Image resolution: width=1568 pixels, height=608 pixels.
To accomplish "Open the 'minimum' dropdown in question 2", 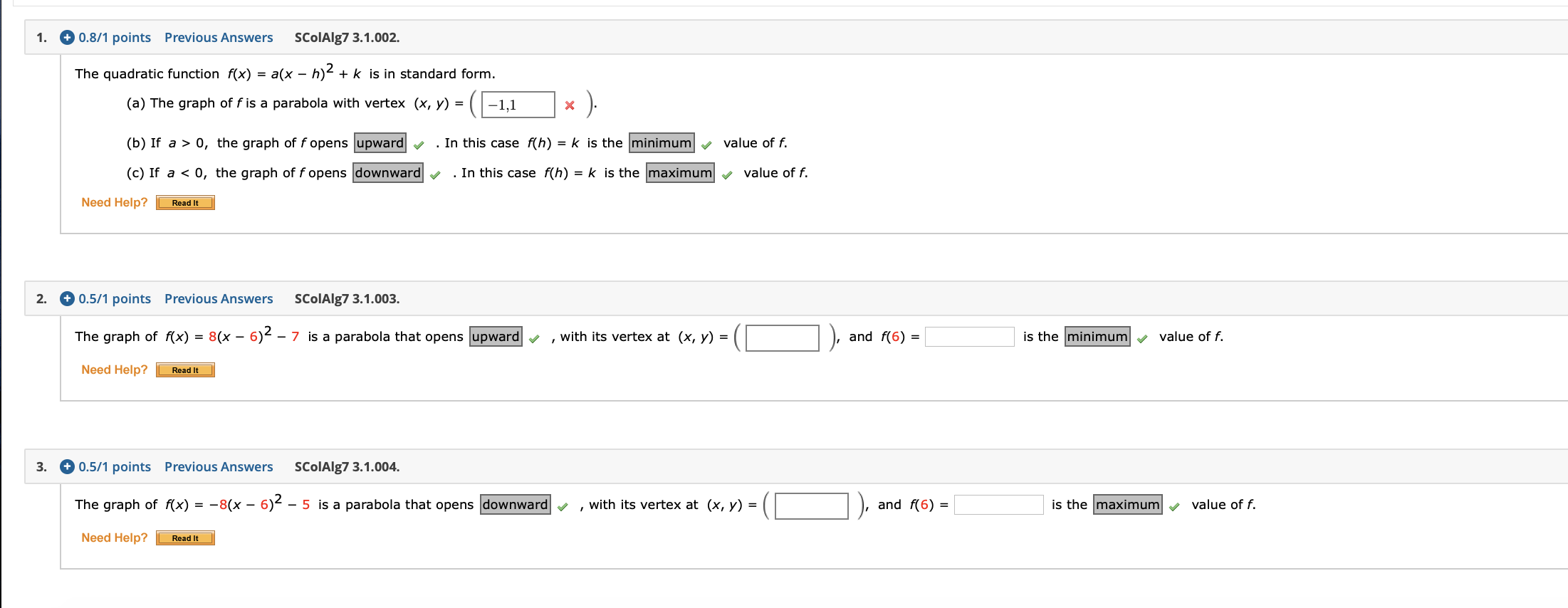I will click(x=1097, y=337).
